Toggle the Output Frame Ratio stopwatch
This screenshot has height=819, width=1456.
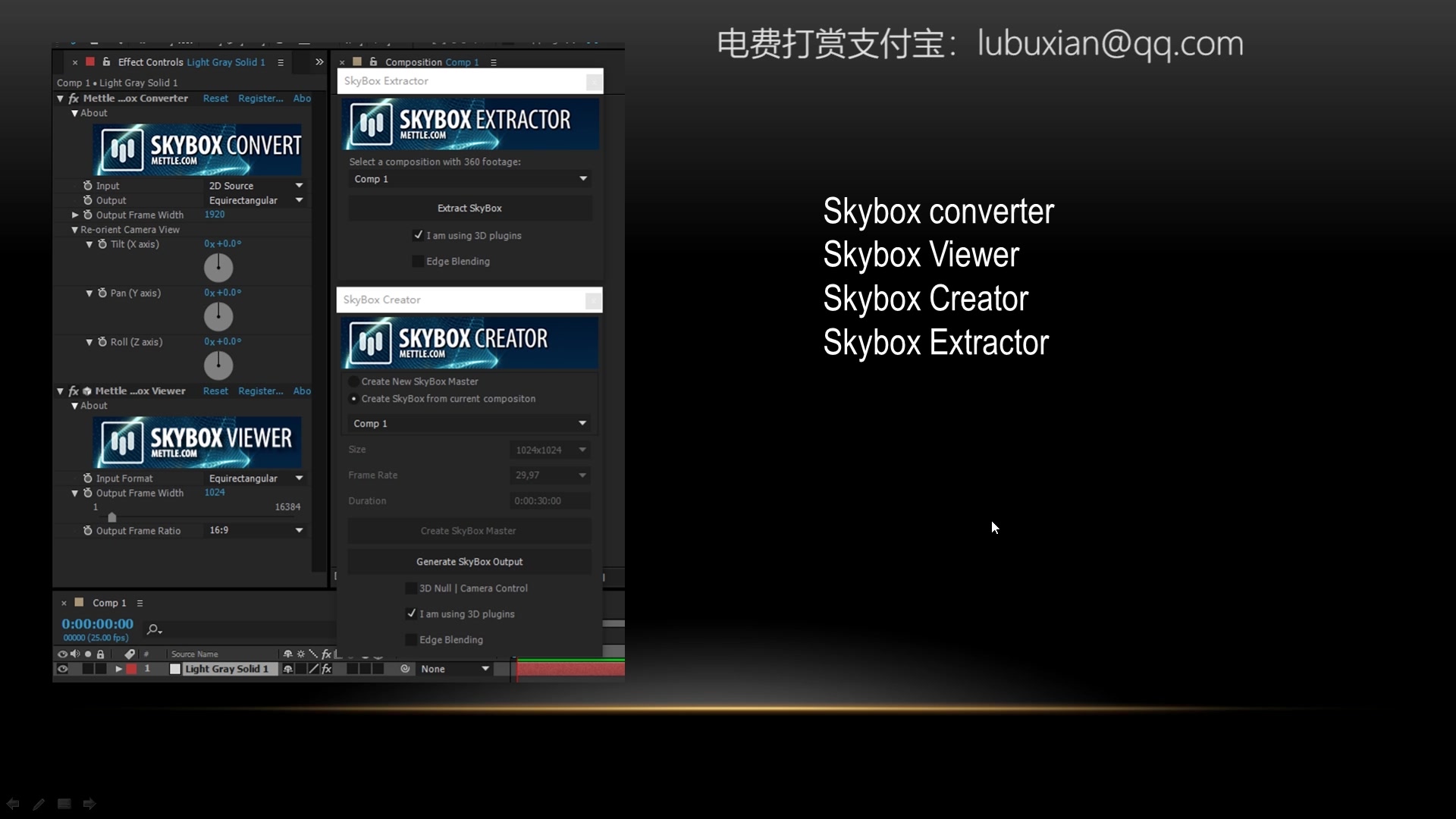[88, 531]
